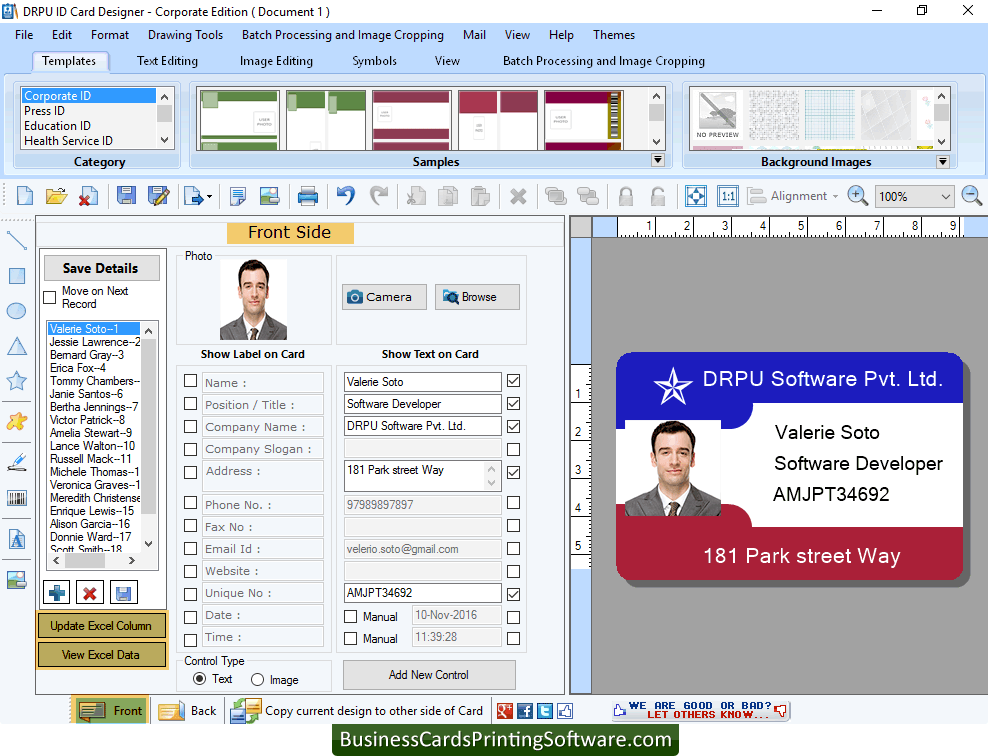Toggle show text for Unique No AMJPT34692
This screenshot has height=756, width=988.
[x=514, y=593]
